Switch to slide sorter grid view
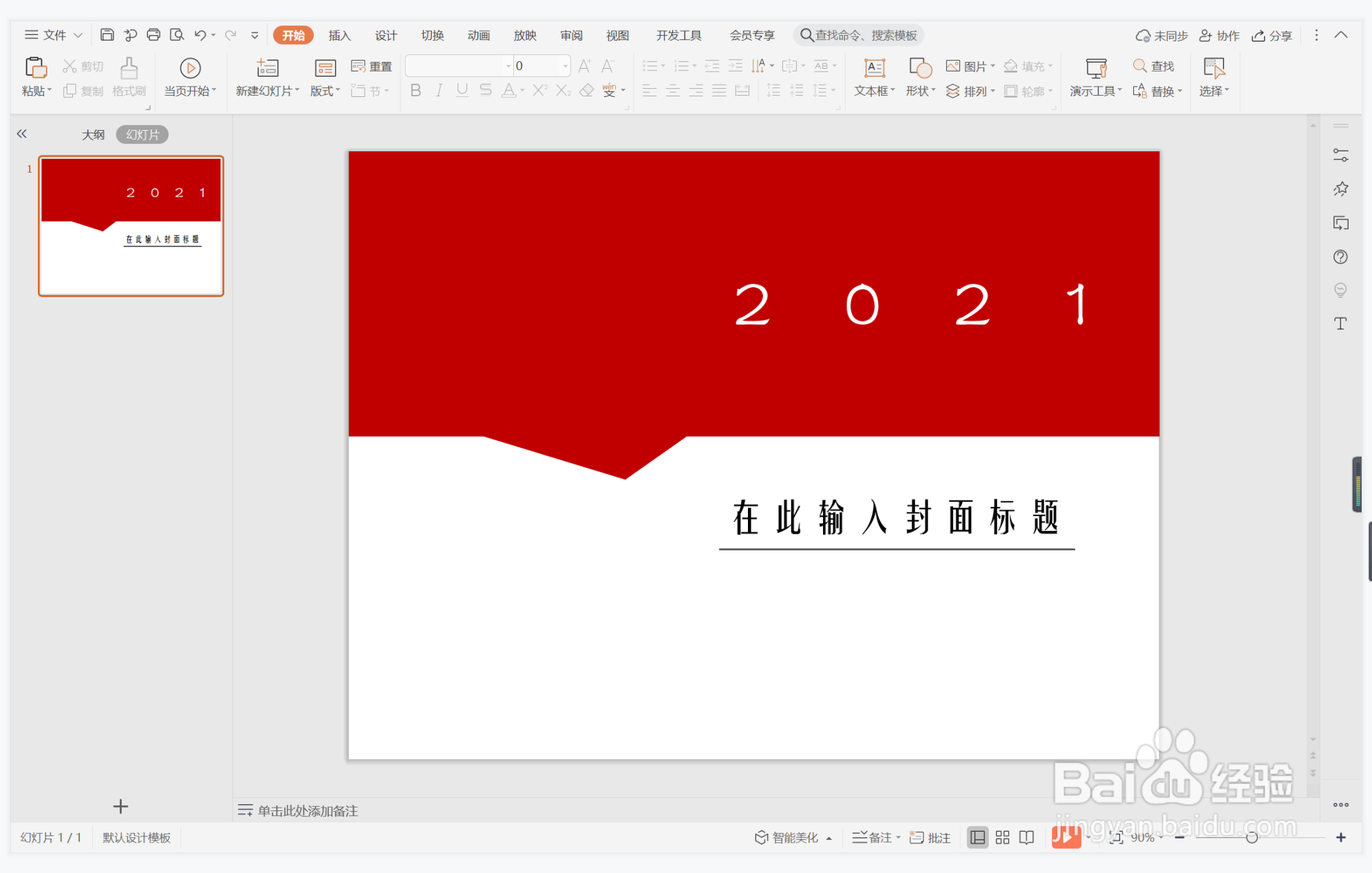The height and width of the screenshot is (873, 1372). tap(1003, 837)
